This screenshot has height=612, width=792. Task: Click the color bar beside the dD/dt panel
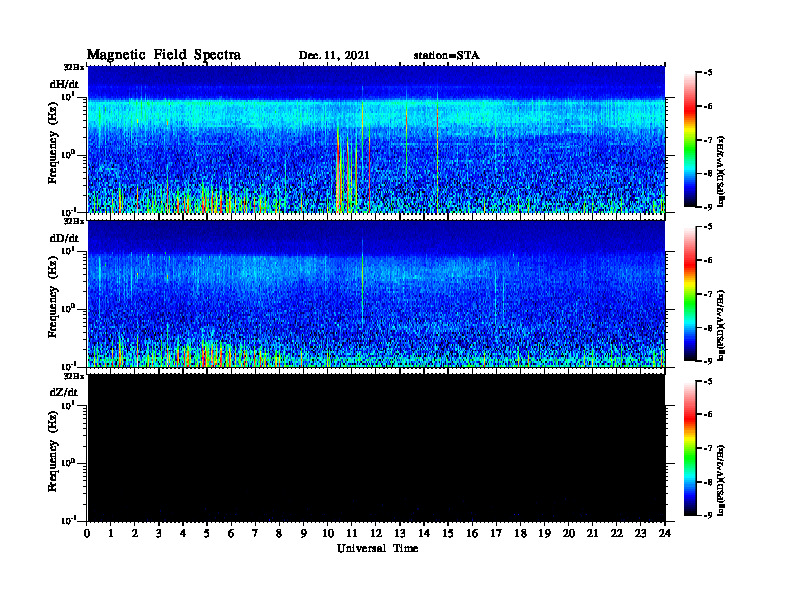[690, 294]
